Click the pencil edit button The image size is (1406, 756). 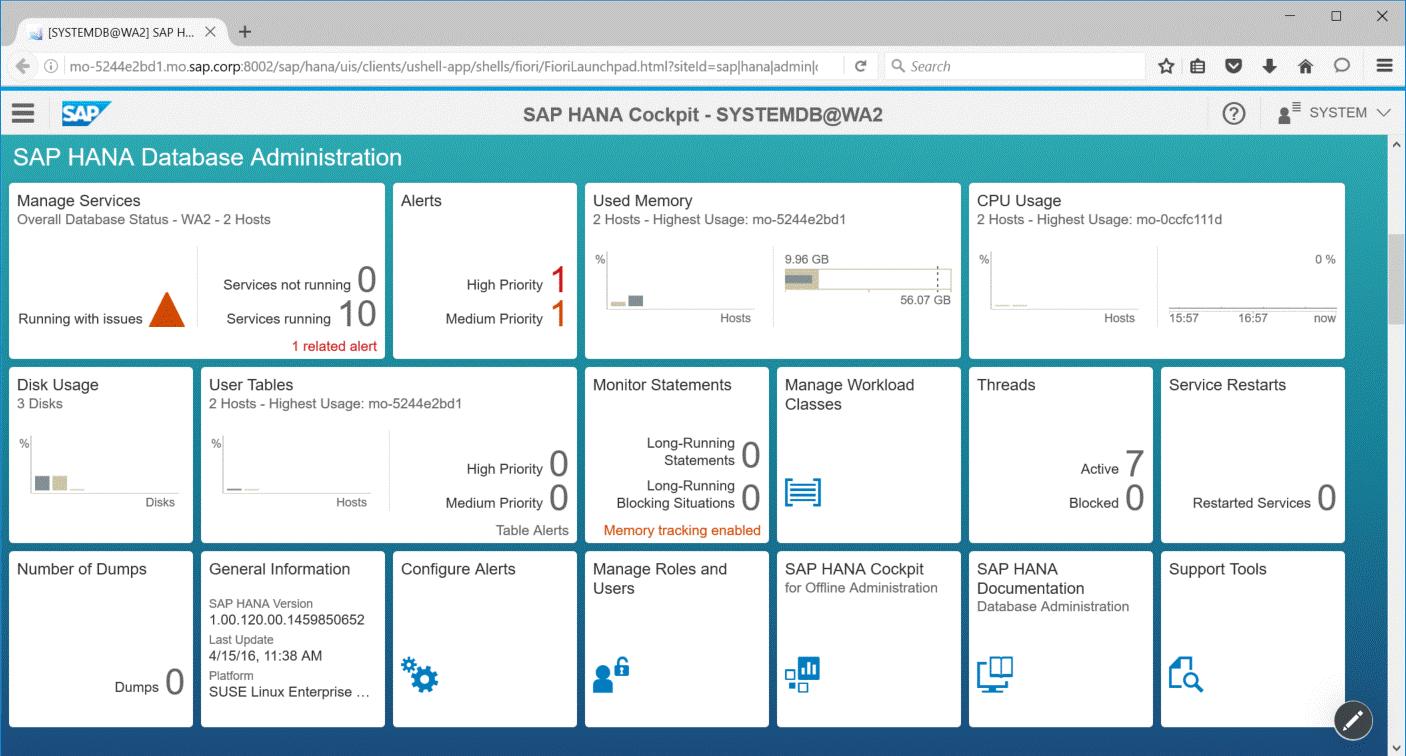pyautogui.click(x=1353, y=719)
